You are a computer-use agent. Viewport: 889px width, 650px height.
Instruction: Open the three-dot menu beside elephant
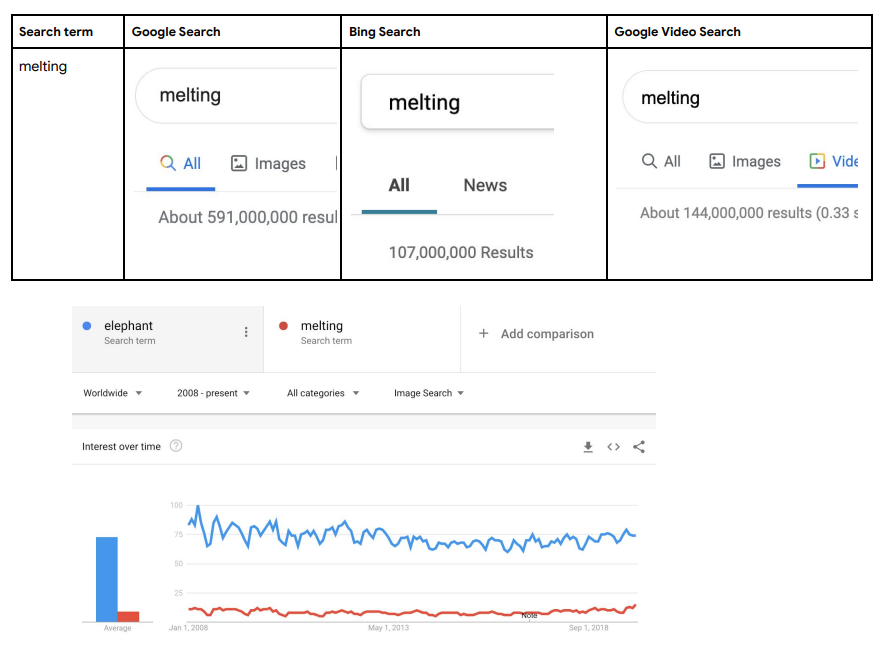tap(246, 332)
